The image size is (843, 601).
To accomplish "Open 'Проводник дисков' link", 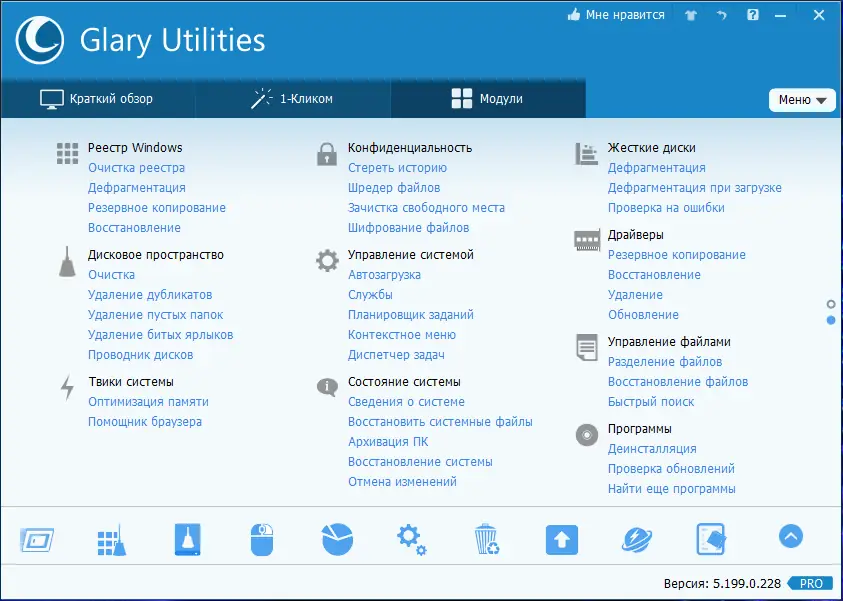I will tap(141, 355).
